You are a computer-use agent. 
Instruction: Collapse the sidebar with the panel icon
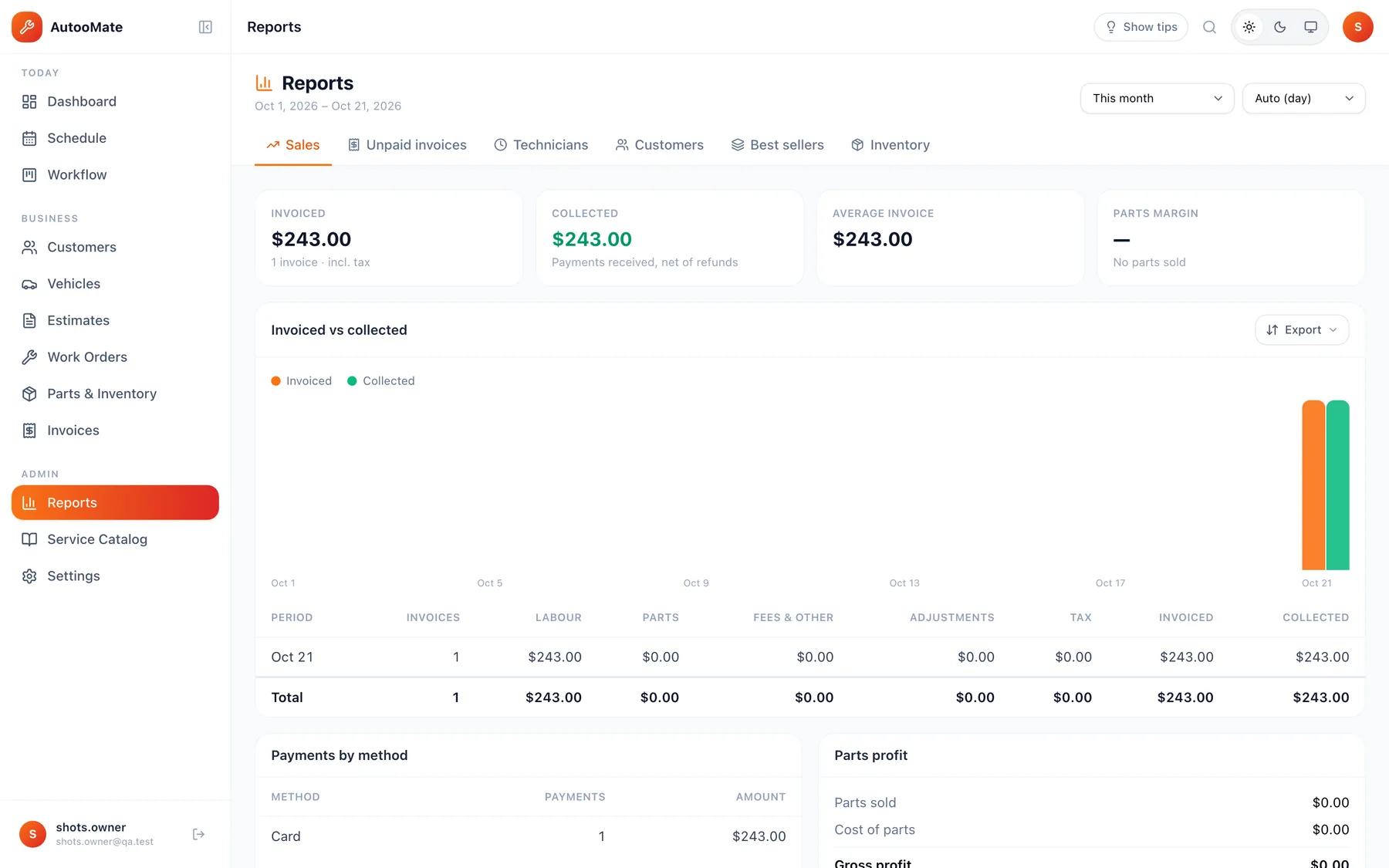tap(205, 27)
